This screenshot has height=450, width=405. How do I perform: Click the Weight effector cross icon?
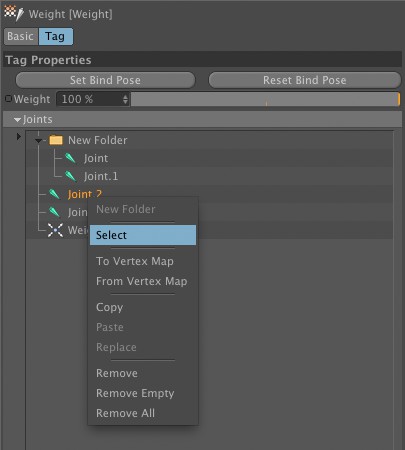pos(55,230)
